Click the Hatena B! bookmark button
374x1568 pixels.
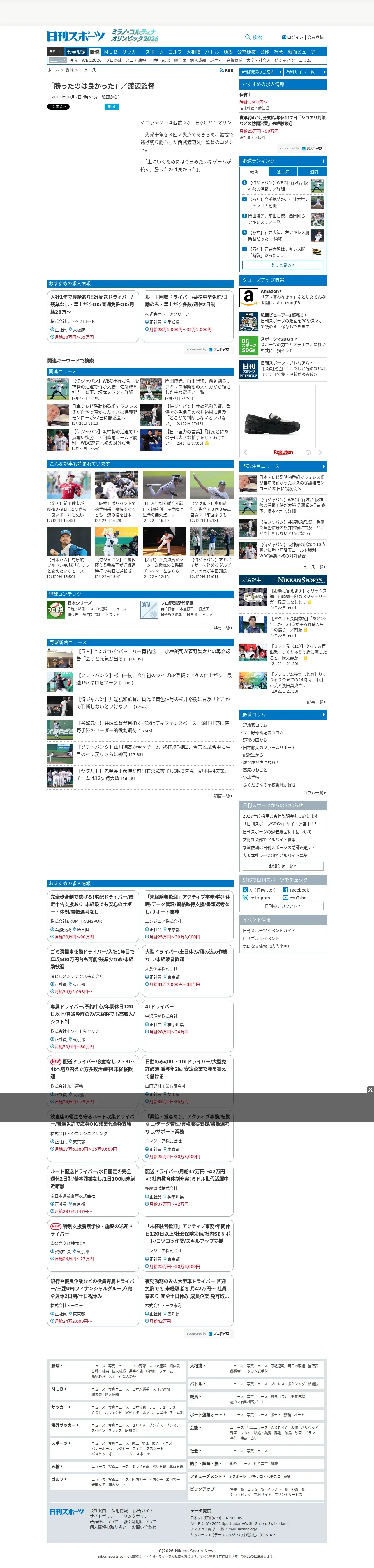coord(111,107)
